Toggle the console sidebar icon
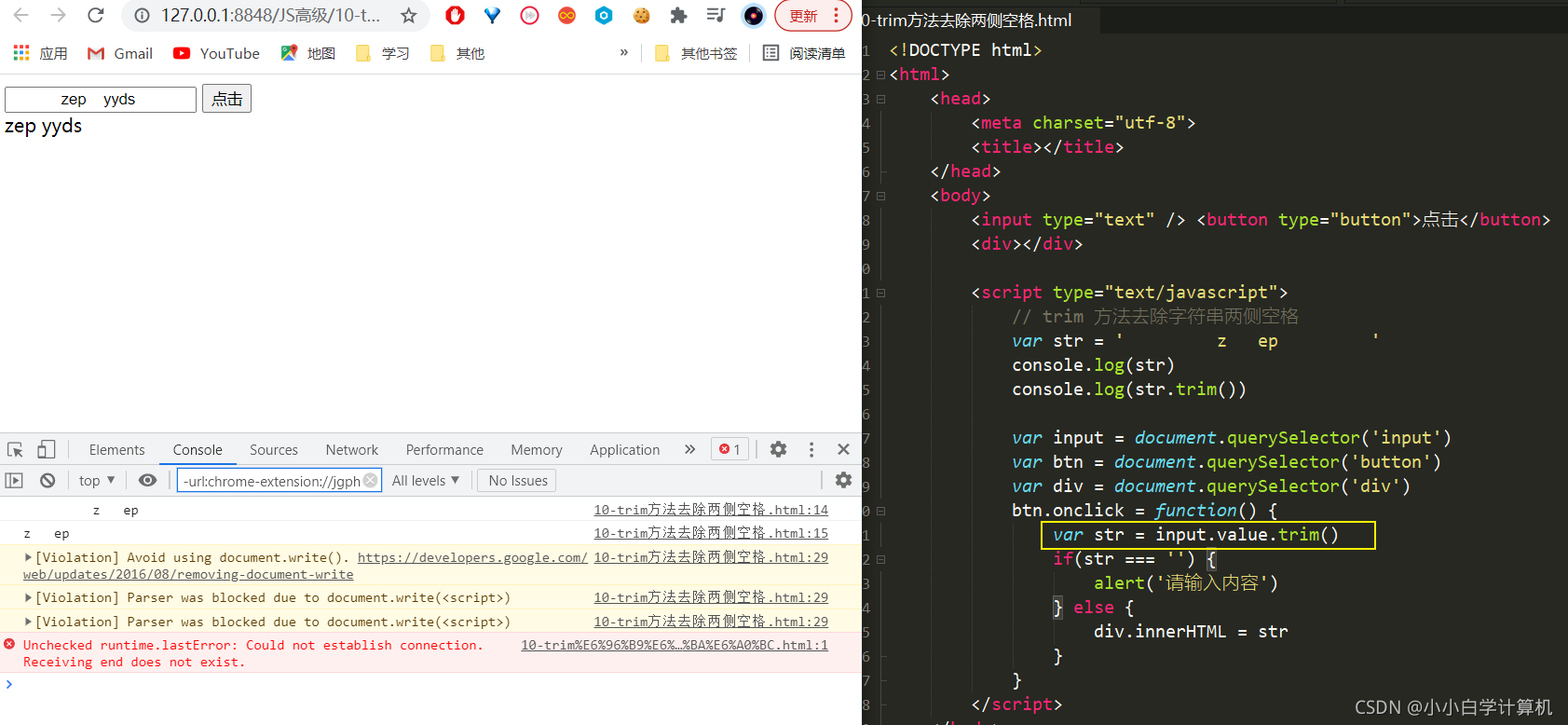The width and height of the screenshot is (1568, 725). coord(14,480)
